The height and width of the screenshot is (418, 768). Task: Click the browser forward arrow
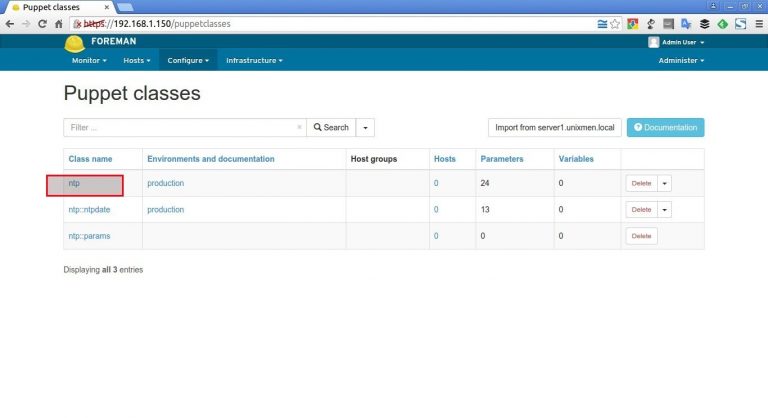[26, 24]
